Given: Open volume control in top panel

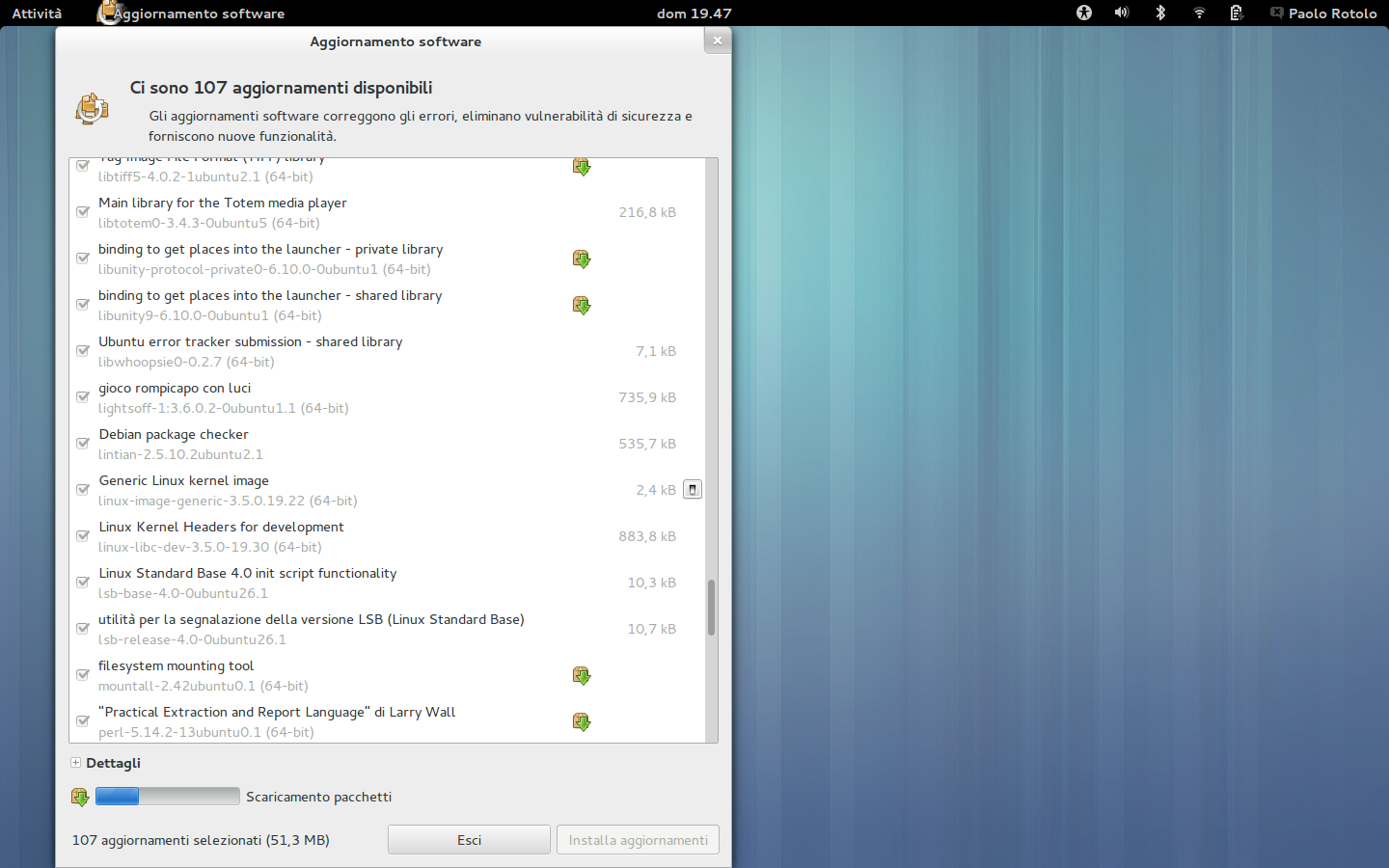Looking at the screenshot, I should pyautogui.click(x=1122, y=13).
